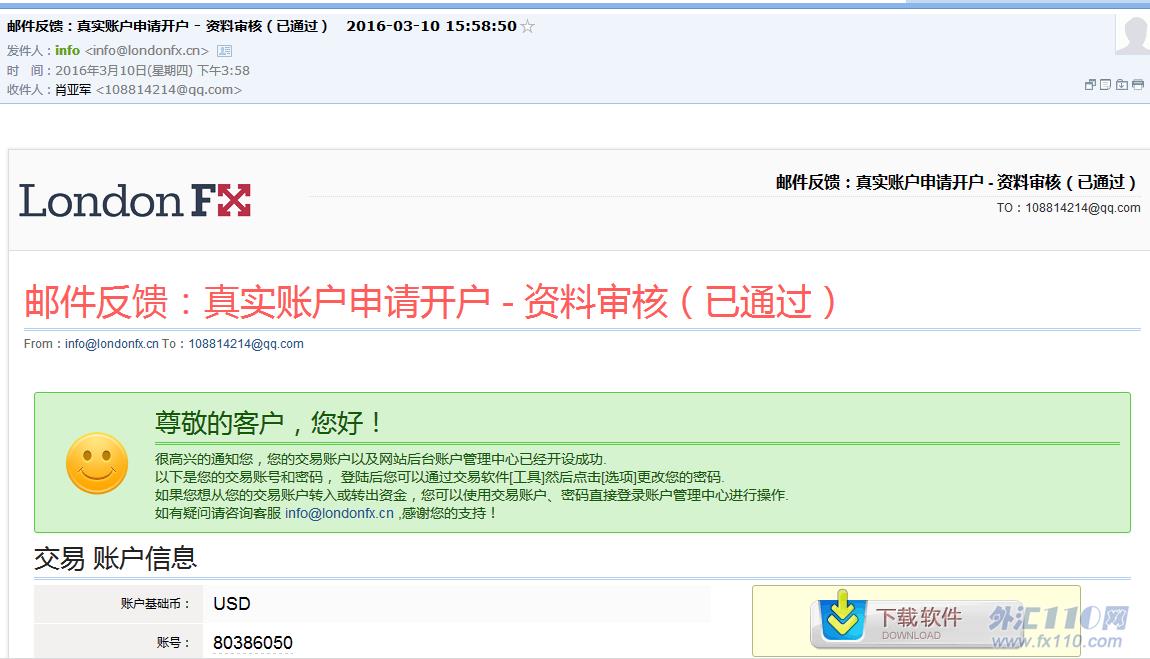Image resolution: width=1150 pixels, height=659 pixels.
Task: Star this email next to the timestamp
Action: pyautogui.click(x=528, y=27)
